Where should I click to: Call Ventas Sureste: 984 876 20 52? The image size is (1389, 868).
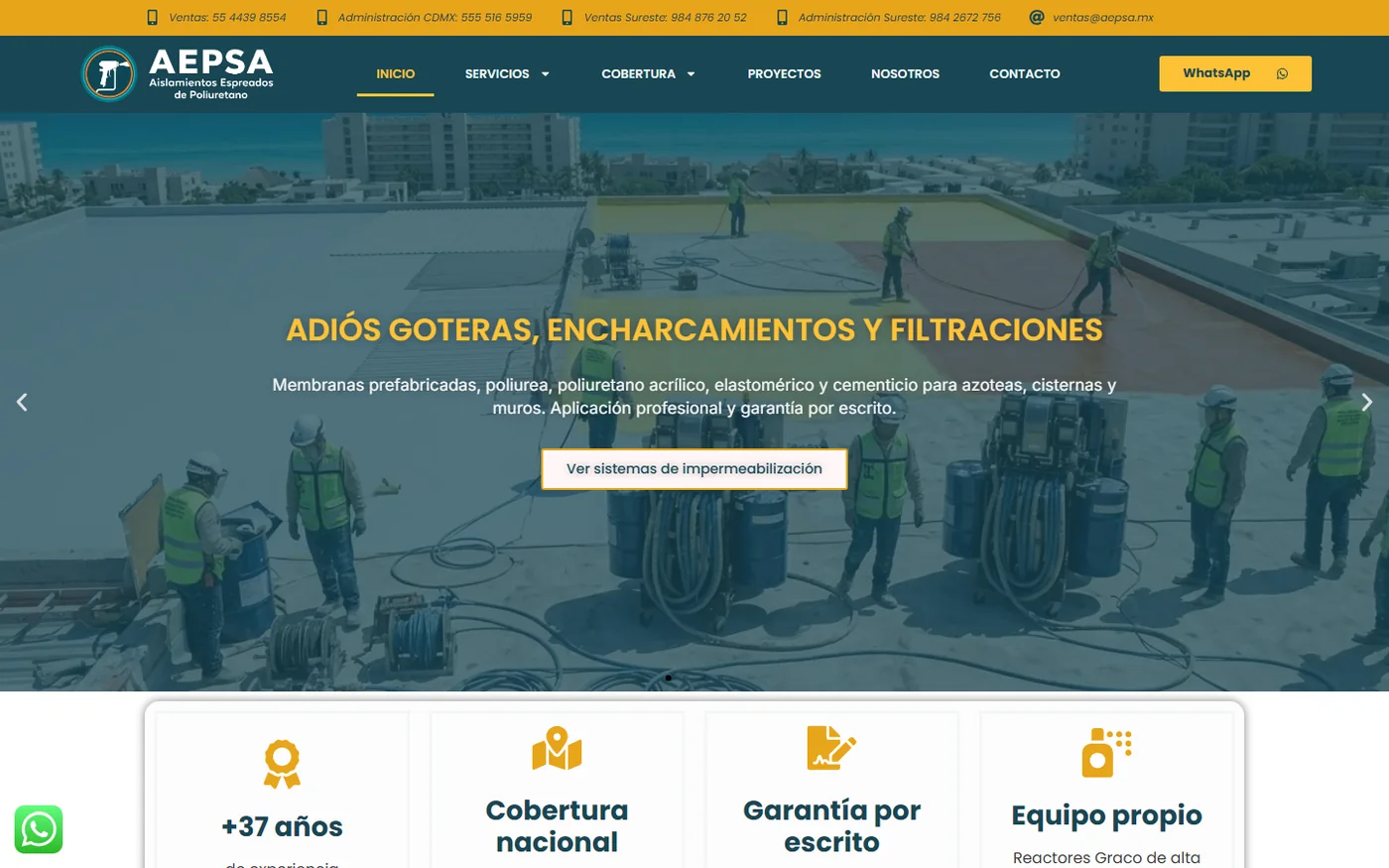[x=665, y=17]
